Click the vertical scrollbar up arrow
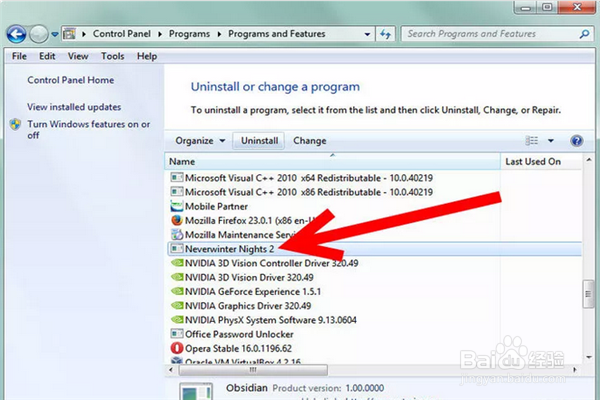The image size is (600, 400). [589, 160]
